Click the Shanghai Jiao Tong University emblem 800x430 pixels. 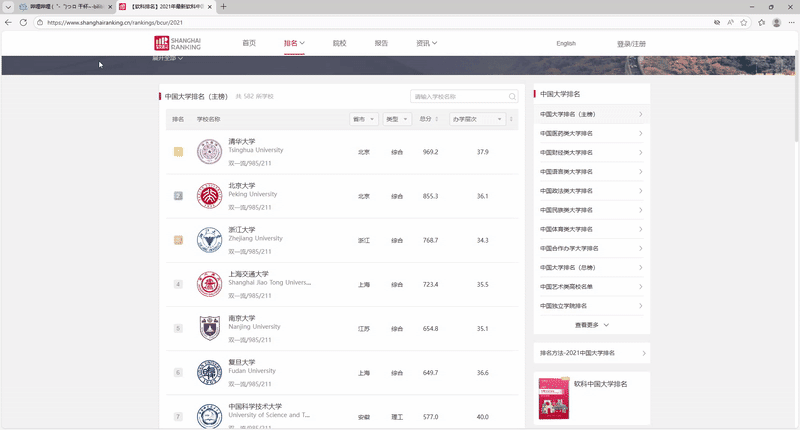tap(209, 284)
